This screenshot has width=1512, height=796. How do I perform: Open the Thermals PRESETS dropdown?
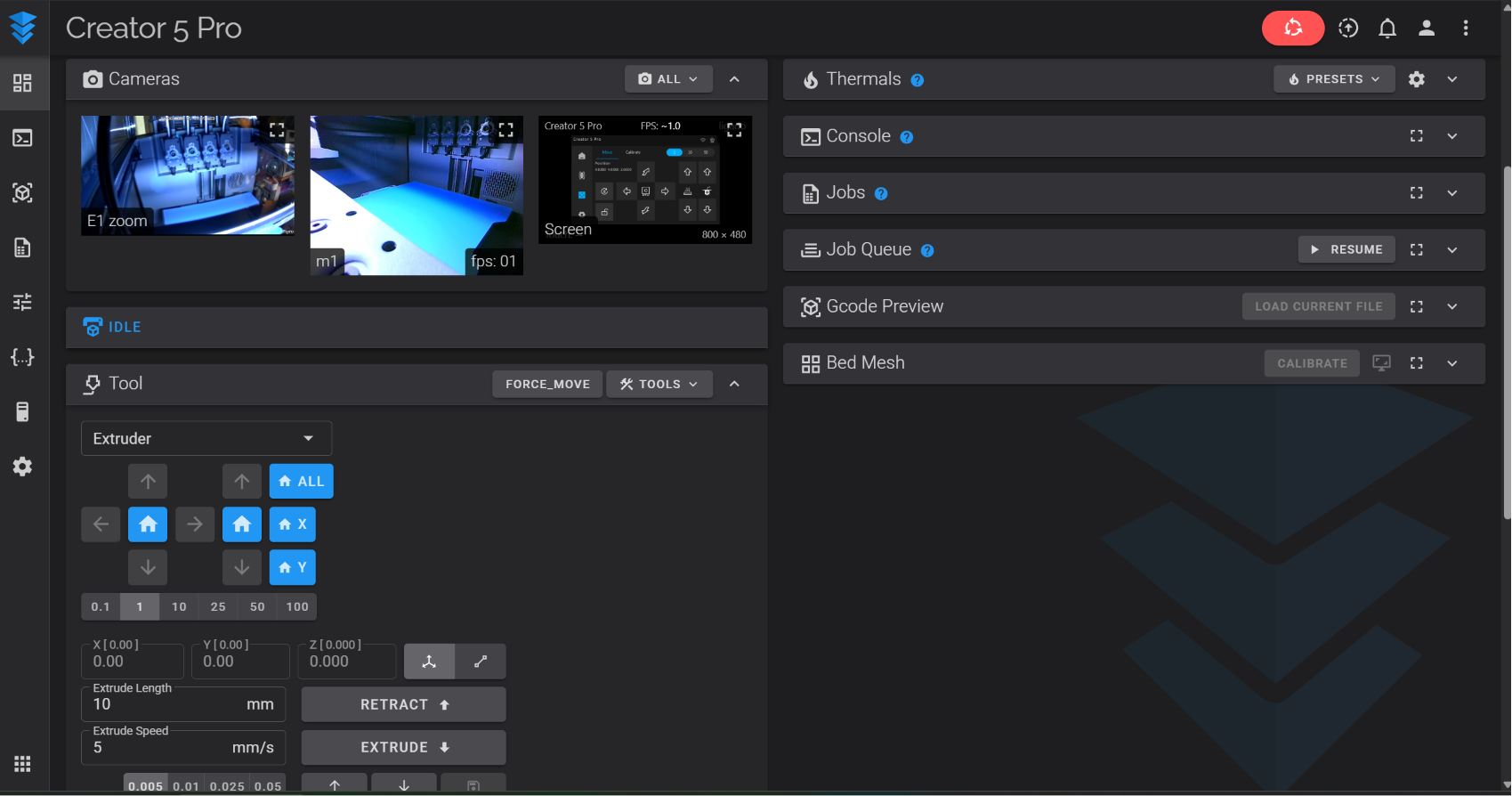[1334, 79]
